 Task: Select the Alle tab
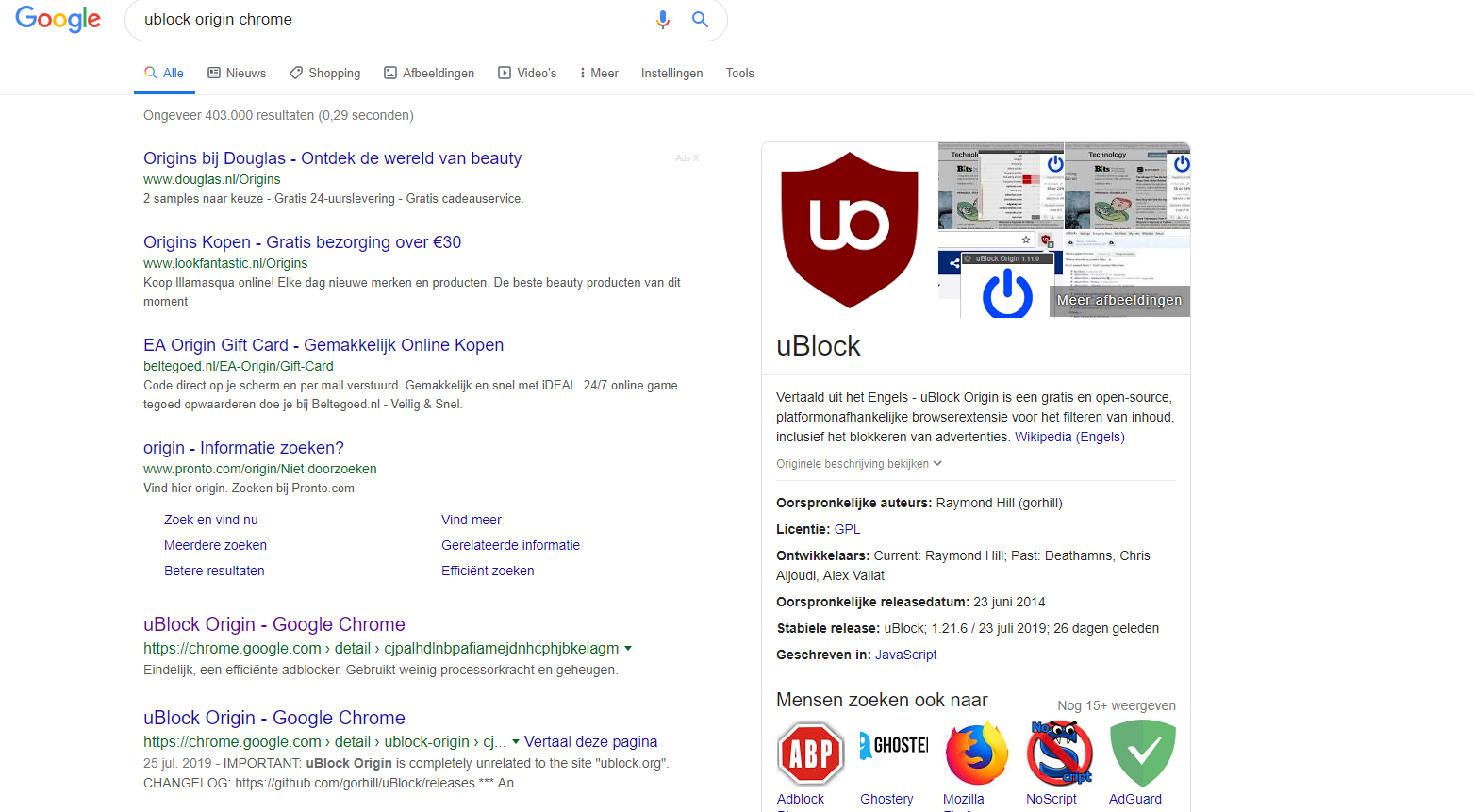[x=164, y=73]
